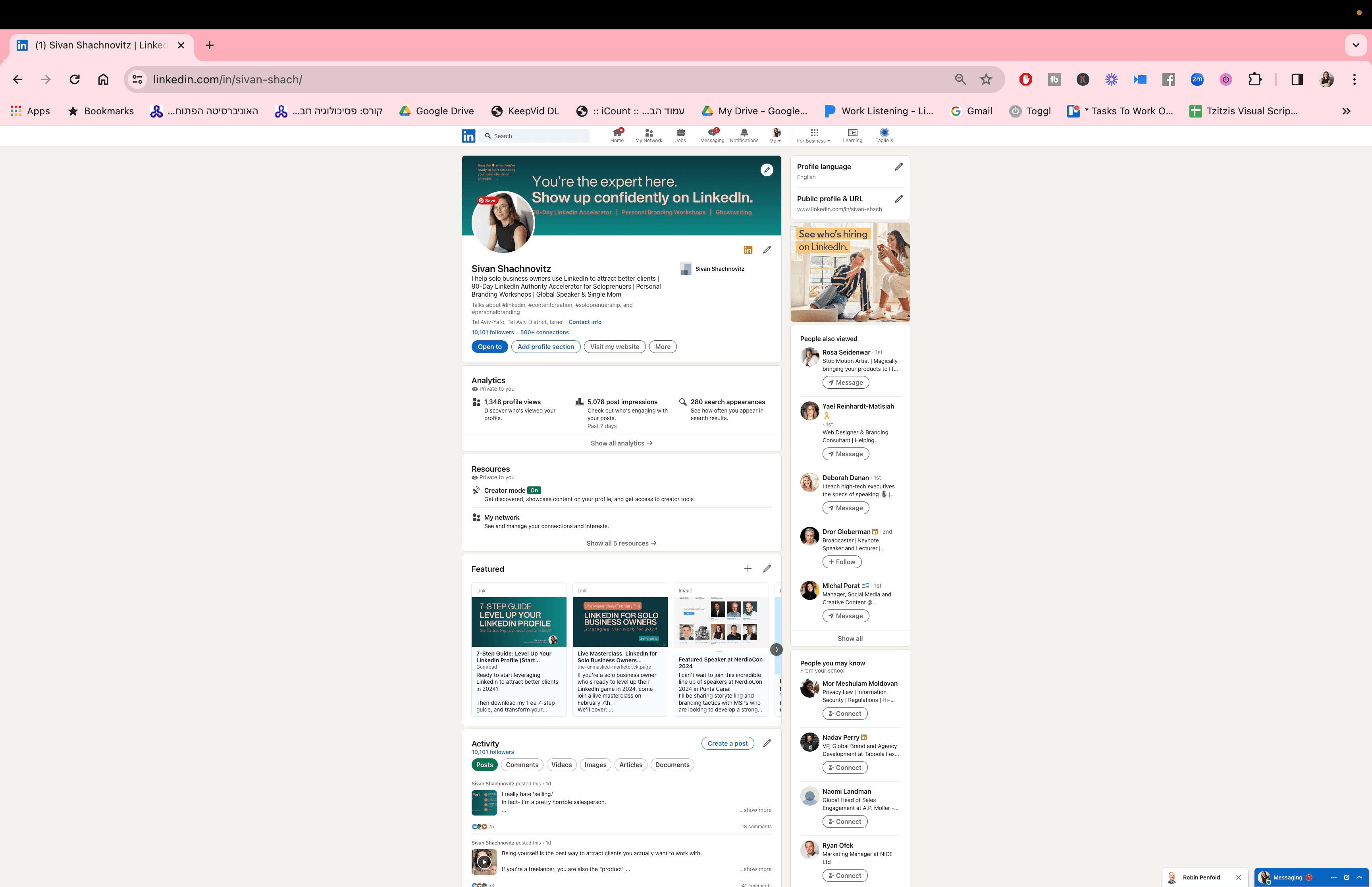
Task: Open the Zoom extension icon
Action: point(1198,79)
